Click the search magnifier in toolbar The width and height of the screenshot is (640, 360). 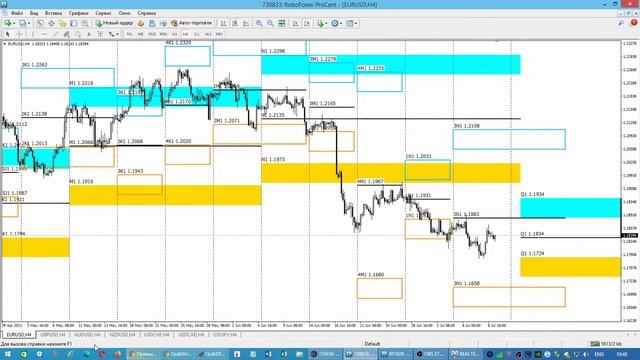[x=621, y=23]
